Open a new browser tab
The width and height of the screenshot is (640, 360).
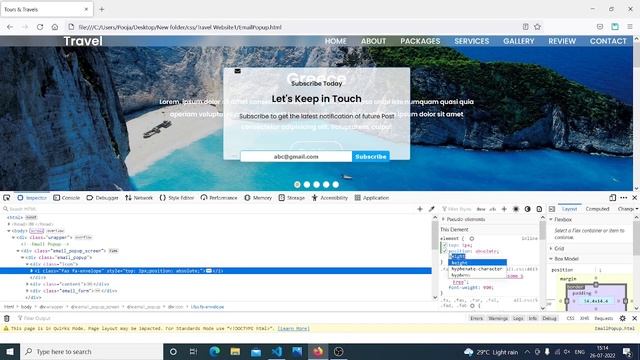(x=102, y=9)
